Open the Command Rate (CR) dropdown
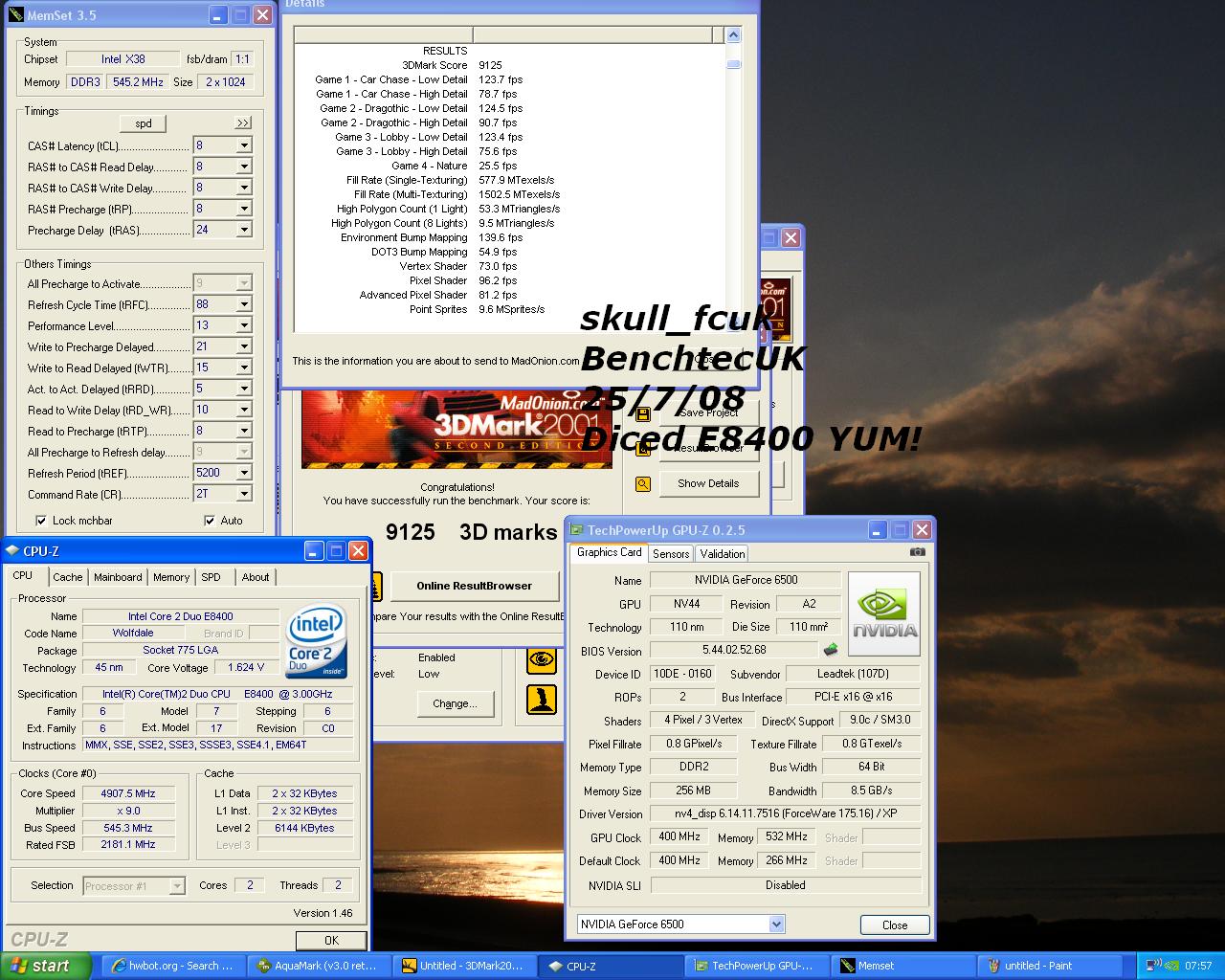1225x980 pixels. click(x=244, y=494)
